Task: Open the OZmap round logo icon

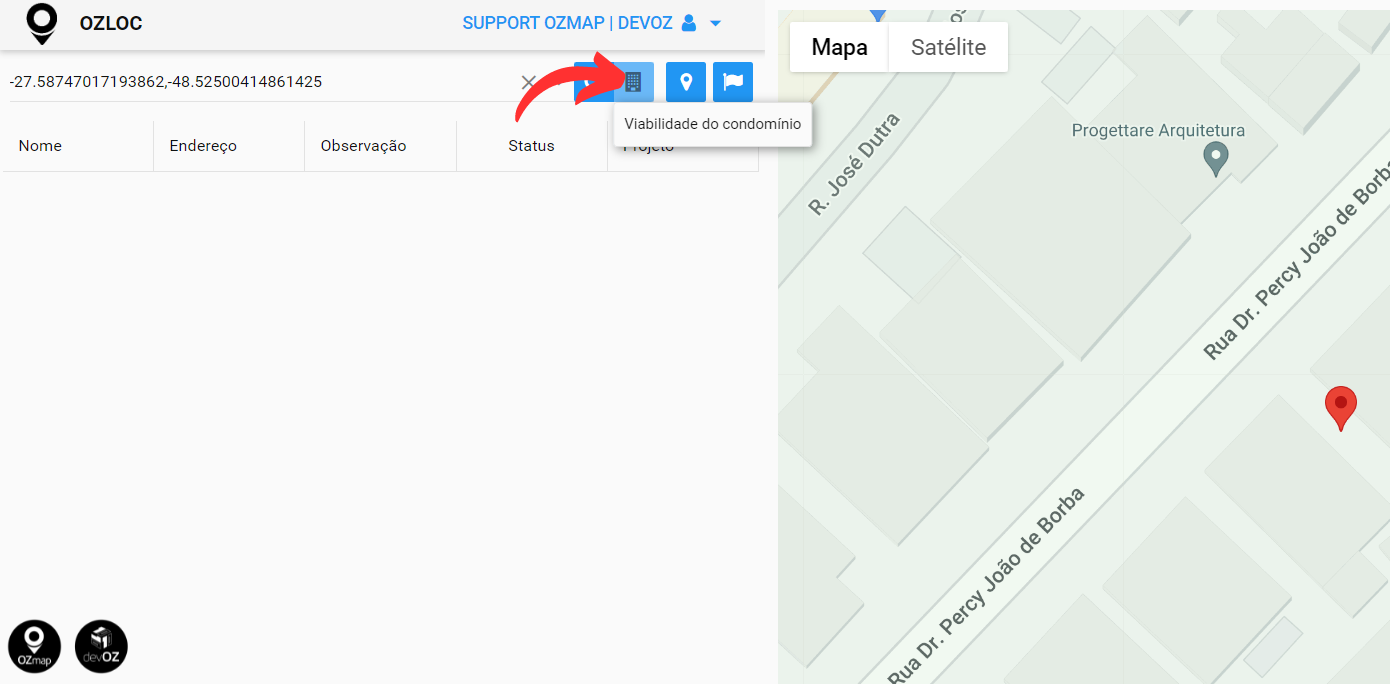Action: pyautogui.click(x=34, y=646)
